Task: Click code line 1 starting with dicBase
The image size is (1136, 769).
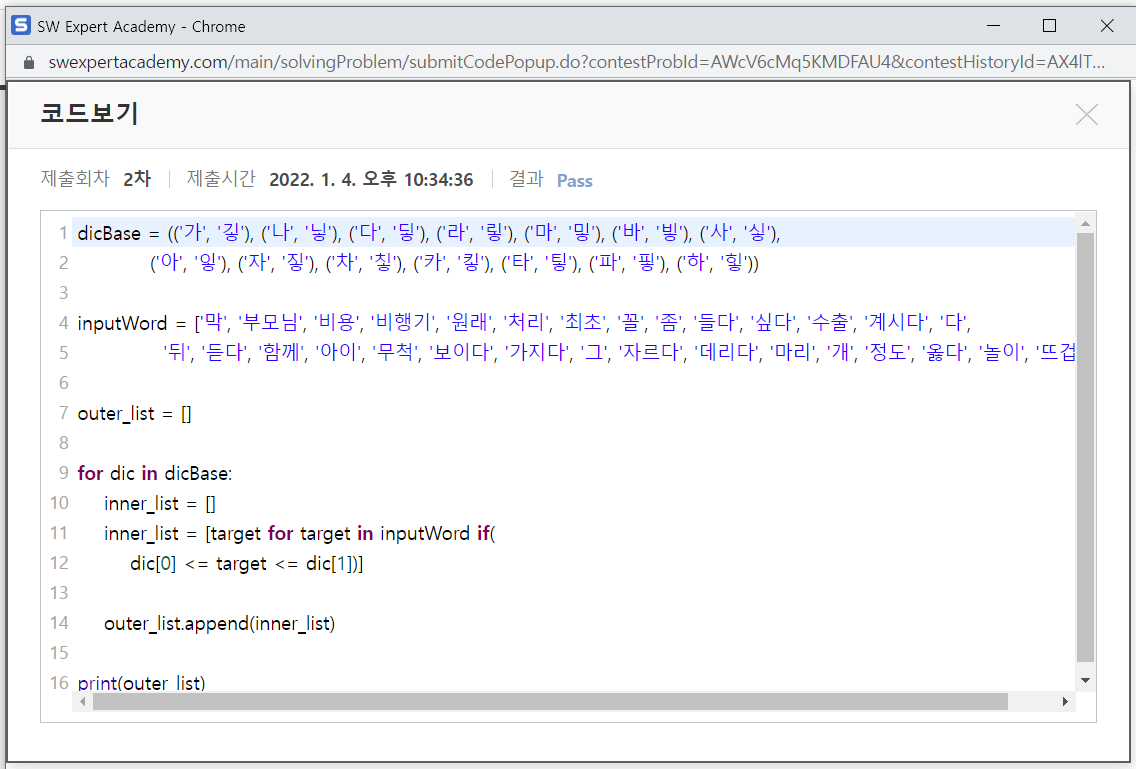Action: pos(429,233)
